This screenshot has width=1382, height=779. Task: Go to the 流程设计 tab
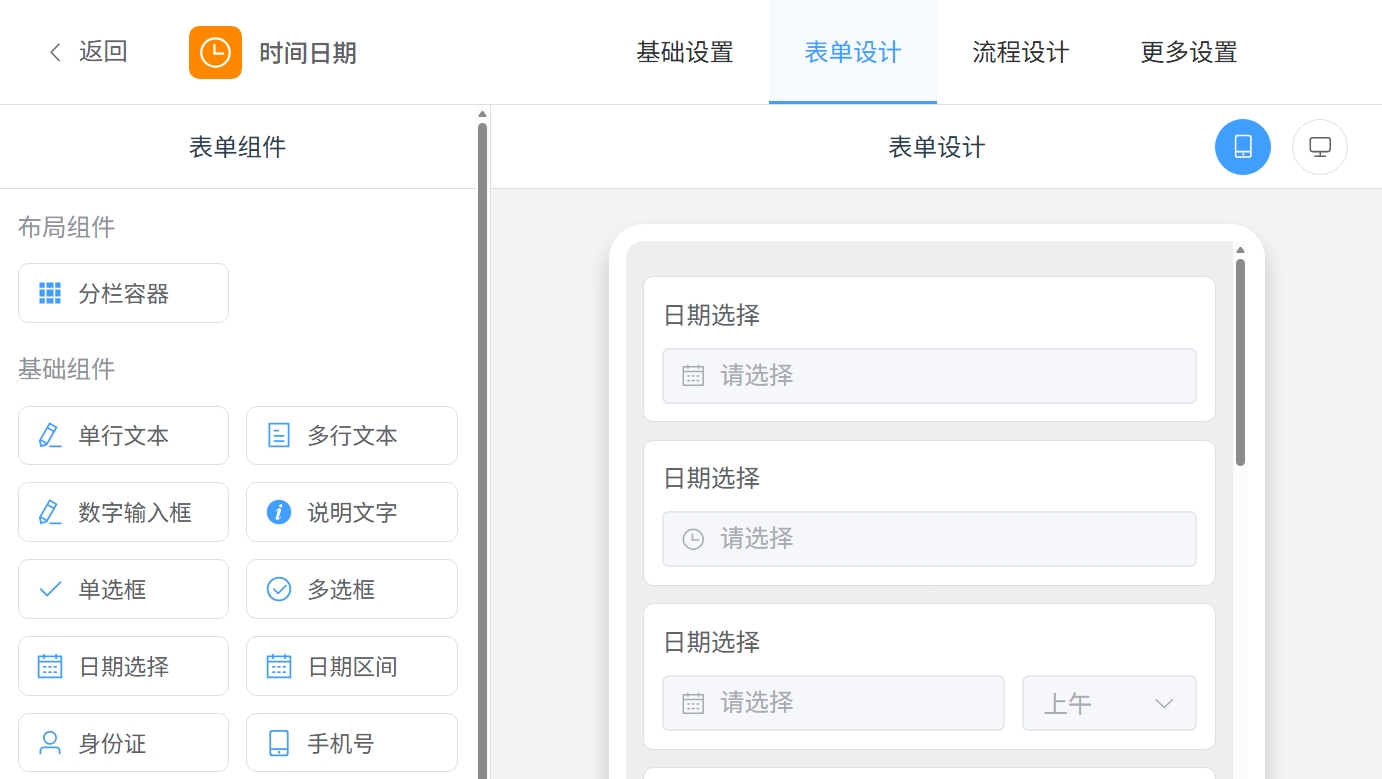click(1021, 52)
